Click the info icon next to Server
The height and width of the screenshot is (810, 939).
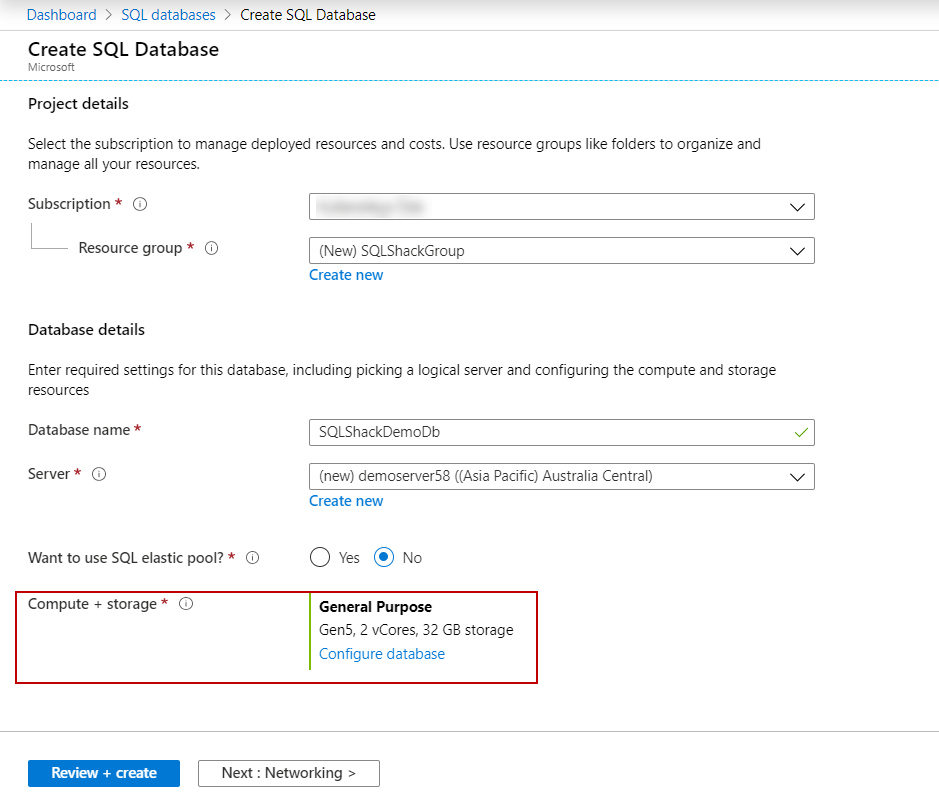tap(99, 474)
